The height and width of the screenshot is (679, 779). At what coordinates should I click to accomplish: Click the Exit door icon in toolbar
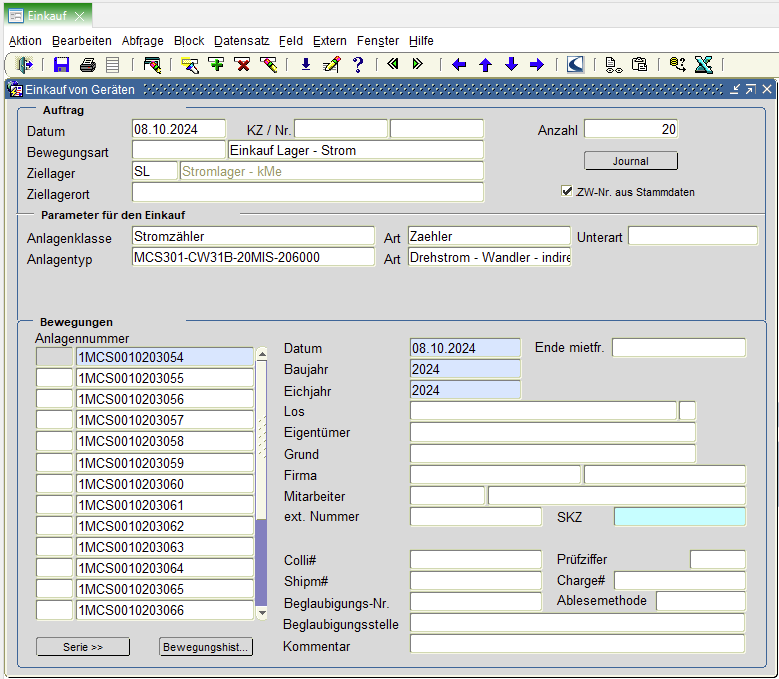pyautogui.click(x=25, y=65)
